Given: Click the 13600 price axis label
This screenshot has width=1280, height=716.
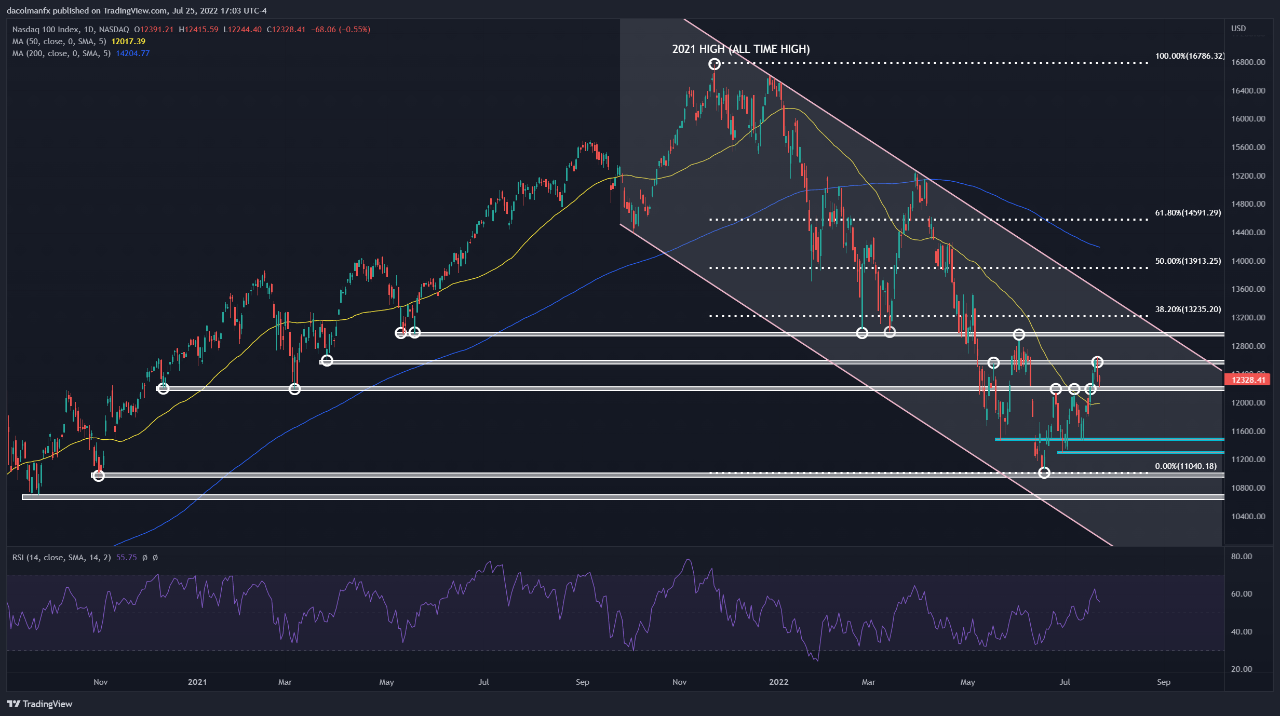Looking at the screenshot, I should pyautogui.click(x=1246, y=290).
